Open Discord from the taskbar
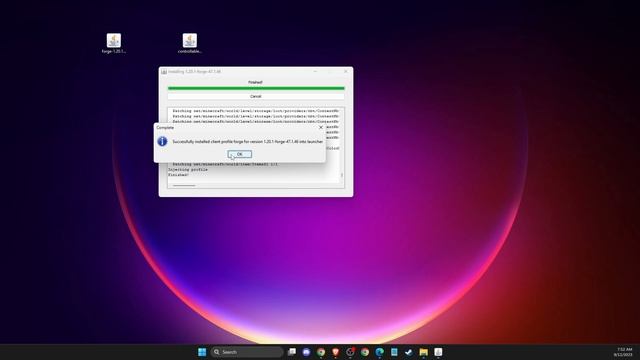This screenshot has height=360, width=640. coord(307,352)
